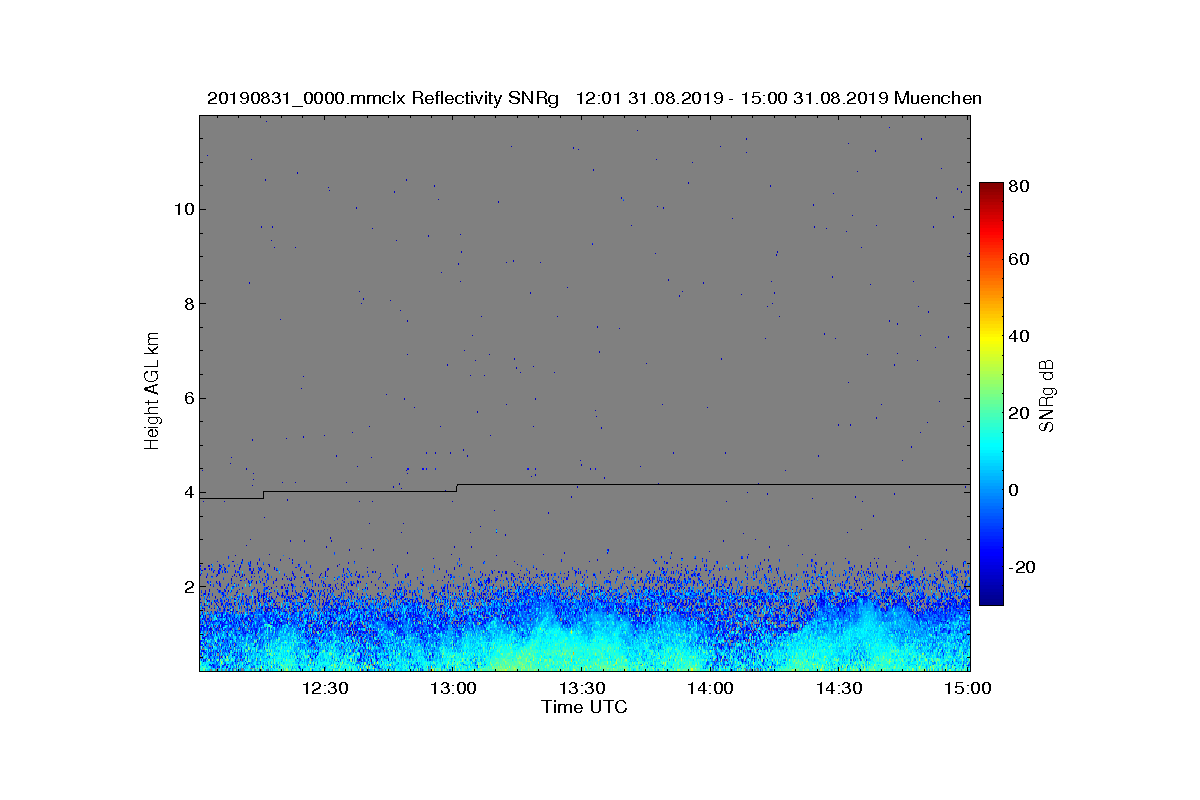Click the '14:00' time tick label
This screenshot has height=800, width=1200.
tap(711, 689)
